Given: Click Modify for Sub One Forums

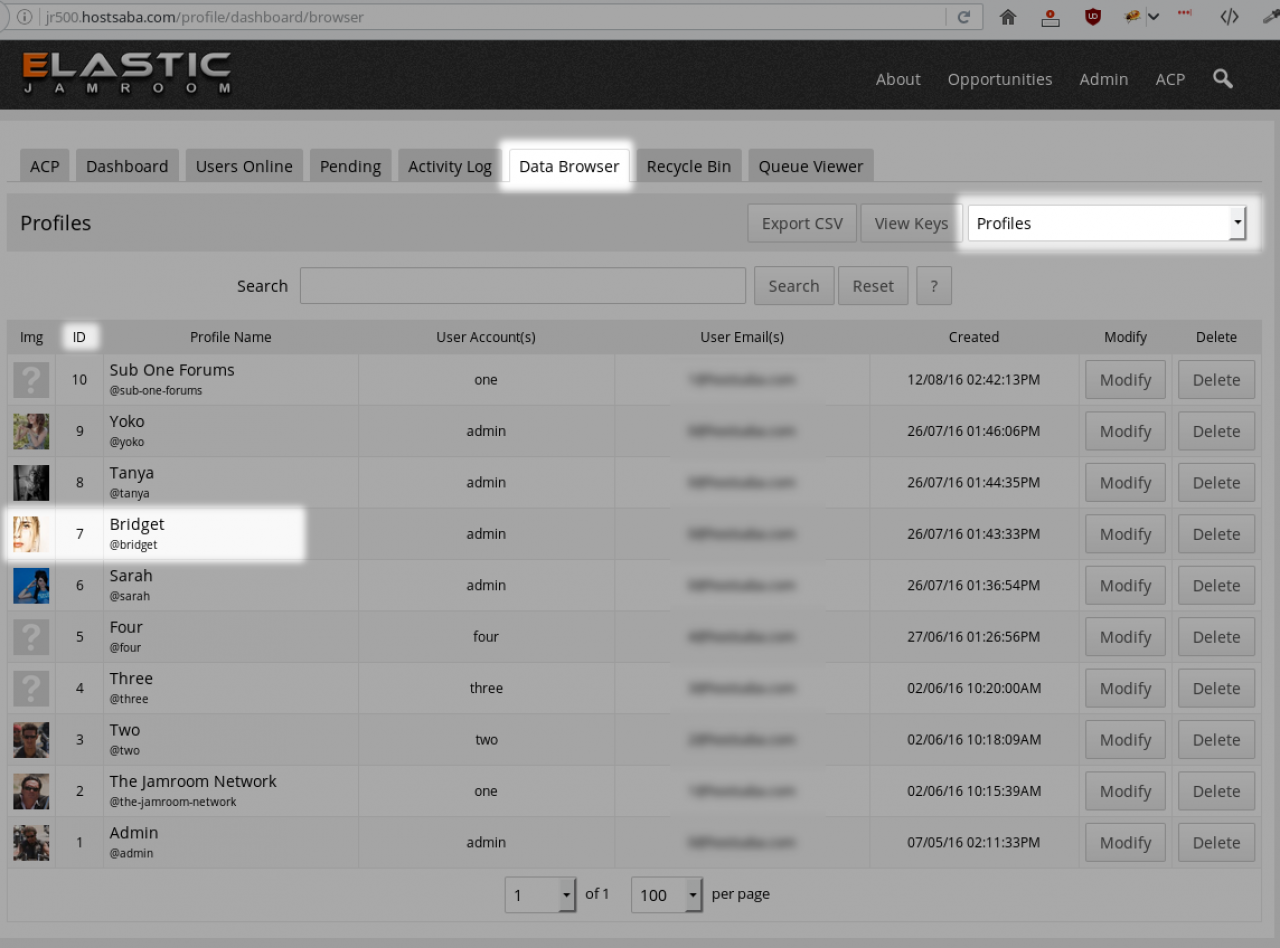Looking at the screenshot, I should pyautogui.click(x=1125, y=380).
